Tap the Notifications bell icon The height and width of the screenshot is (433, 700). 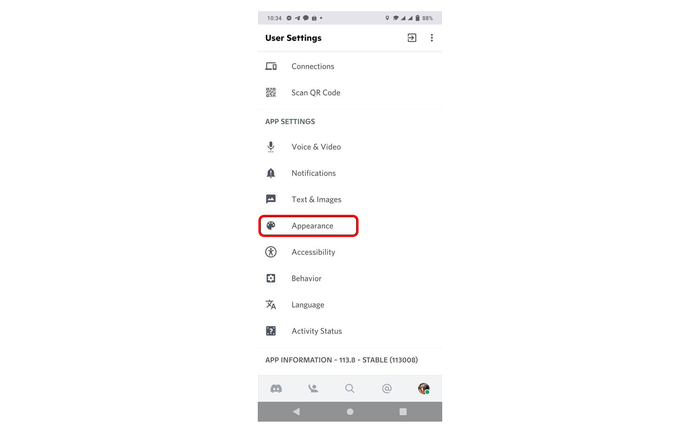[271, 173]
